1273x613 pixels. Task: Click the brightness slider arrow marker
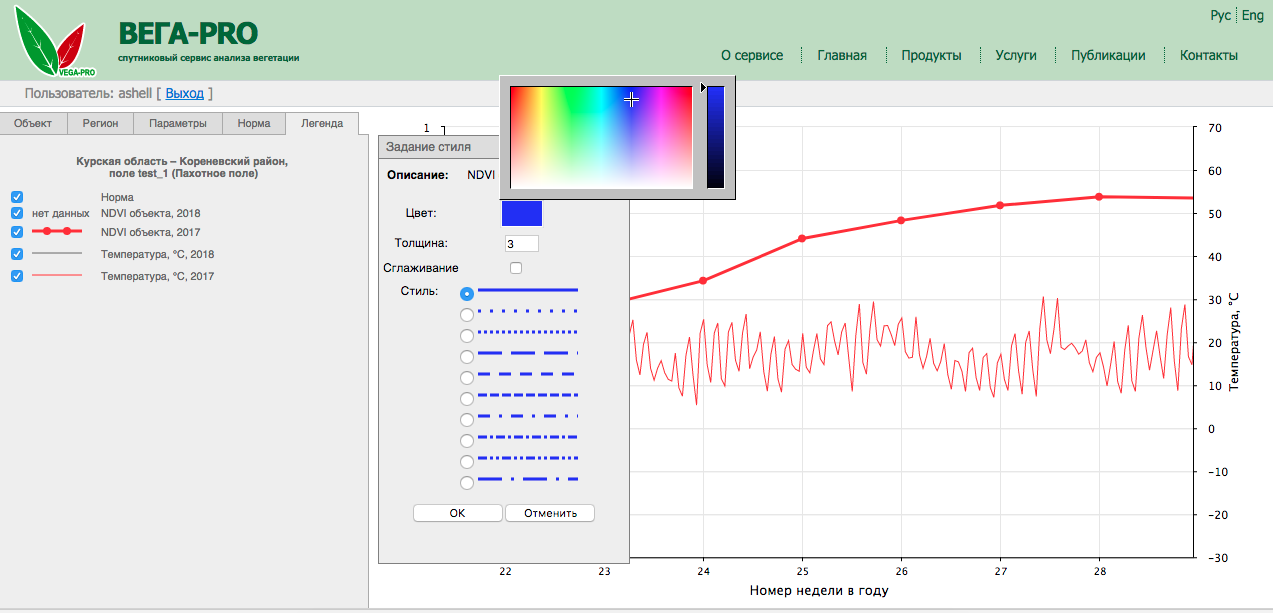click(x=703, y=89)
